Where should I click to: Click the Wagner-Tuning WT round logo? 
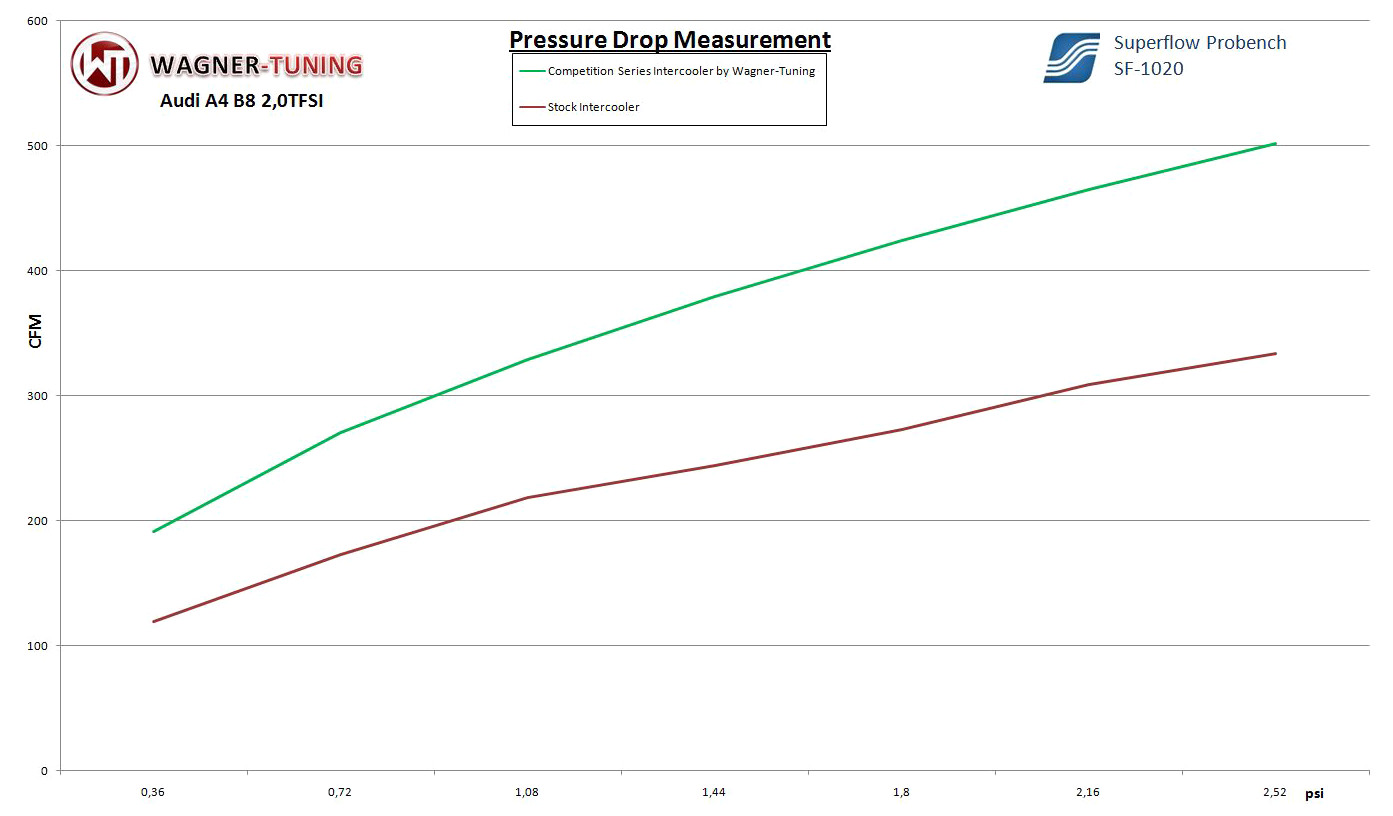tap(105, 64)
